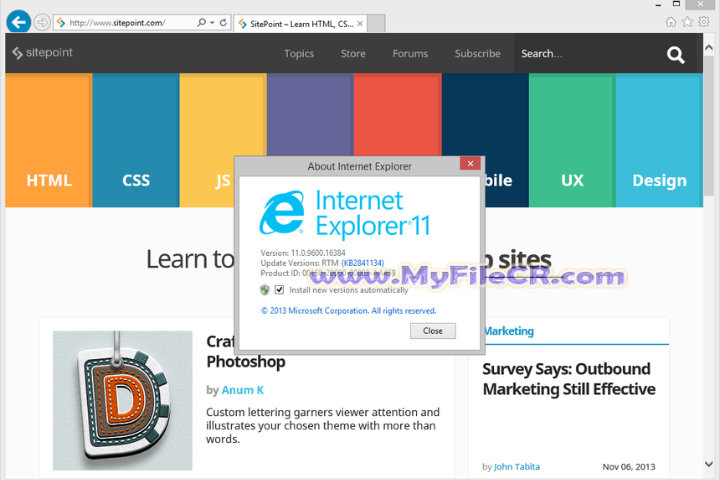
Task: Click the address bar search magnifier icon
Action: tap(201, 23)
